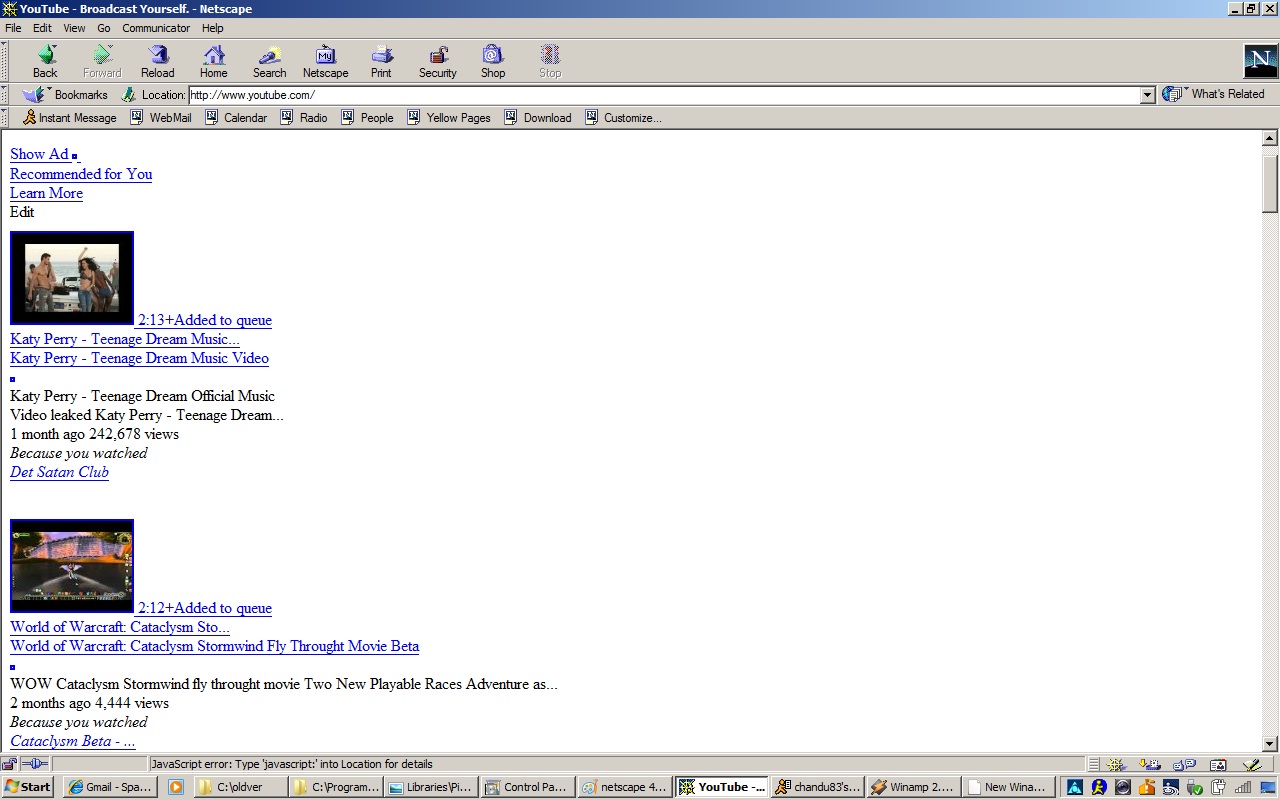Viewport: 1280px width, 800px height.
Task: Launch Instant Message from the personal toolbar
Action: coord(69,118)
